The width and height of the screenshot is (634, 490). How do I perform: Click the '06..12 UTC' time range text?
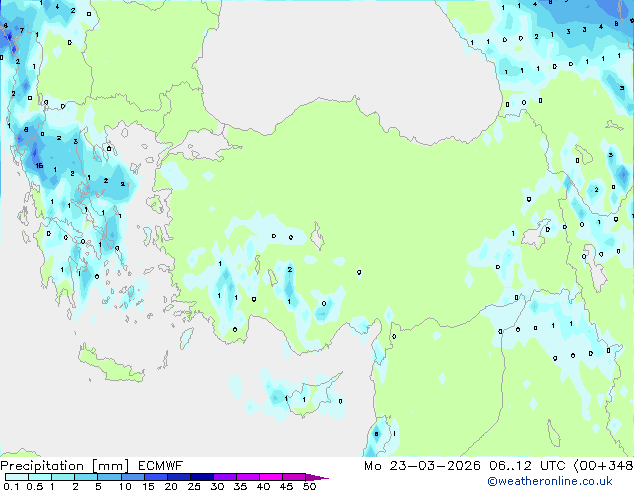(527, 466)
